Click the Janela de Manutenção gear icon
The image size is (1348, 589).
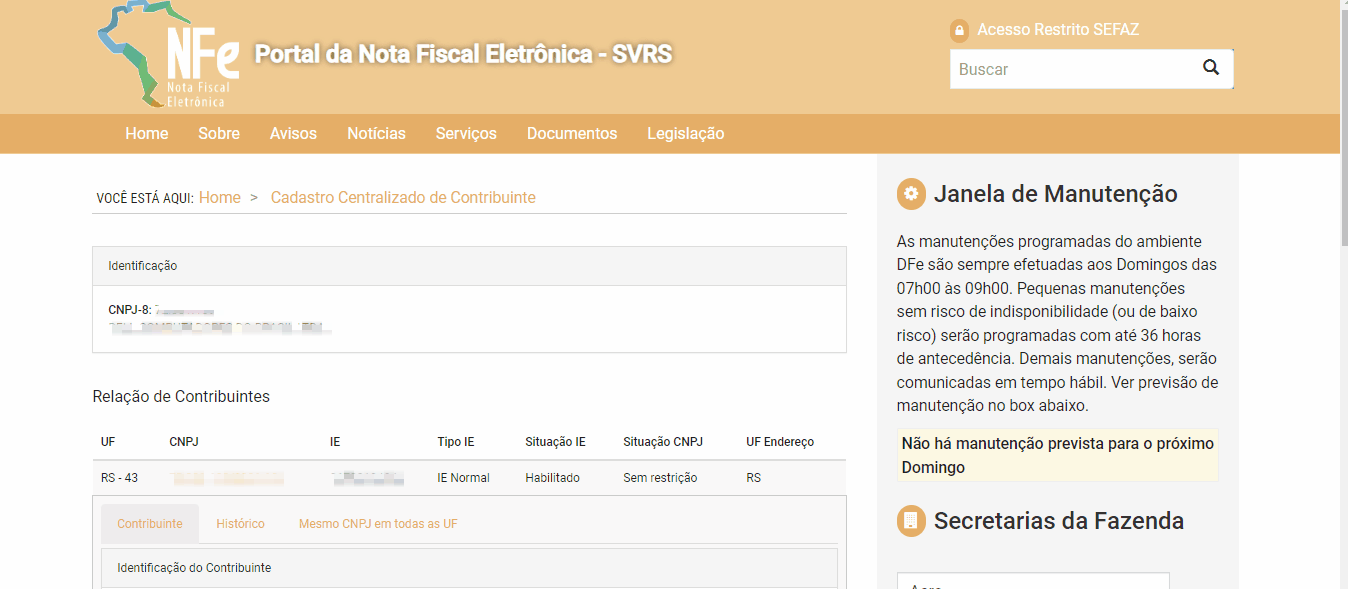[911, 194]
